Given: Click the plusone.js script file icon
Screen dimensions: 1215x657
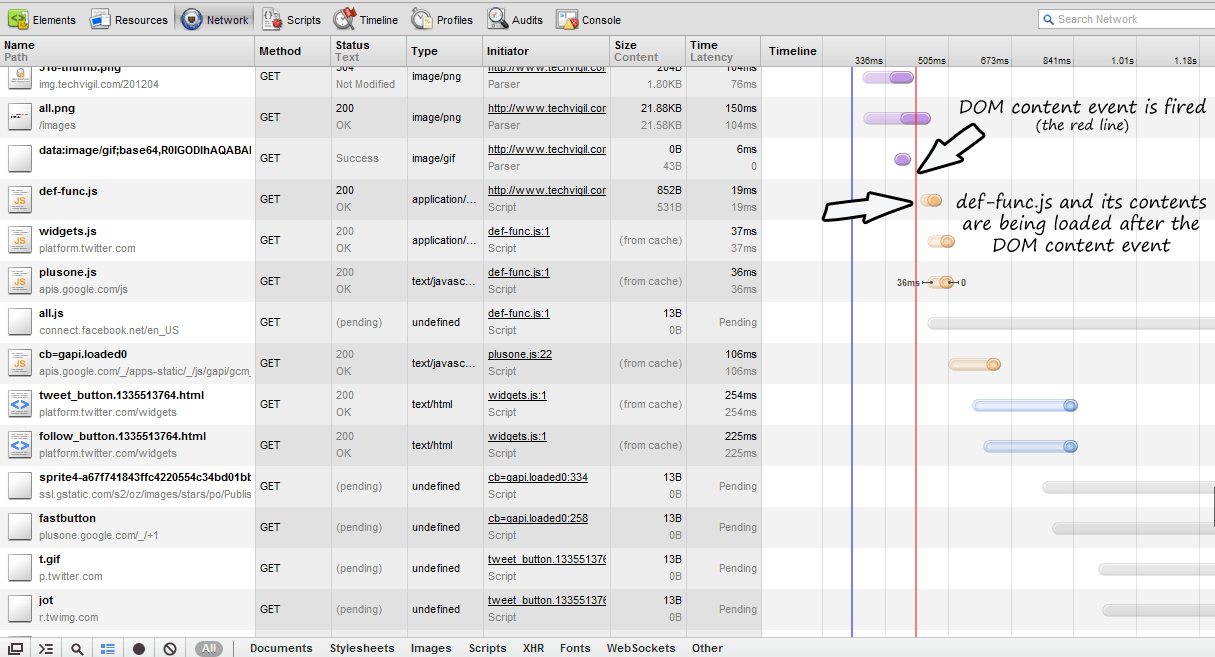Looking at the screenshot, I should pos(20,281).
